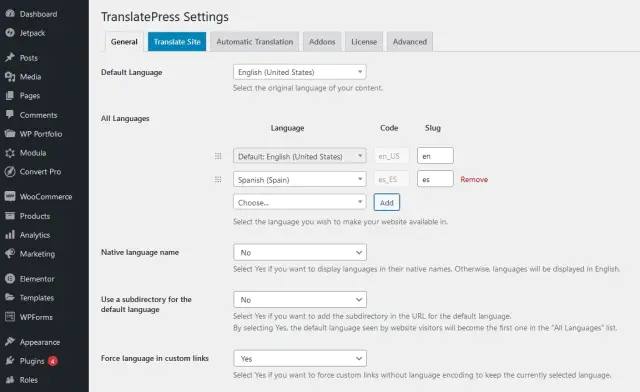Viewport: 640px width, 392px height.
Task: Click the disabled en_US code field
Action: [391, 156]
